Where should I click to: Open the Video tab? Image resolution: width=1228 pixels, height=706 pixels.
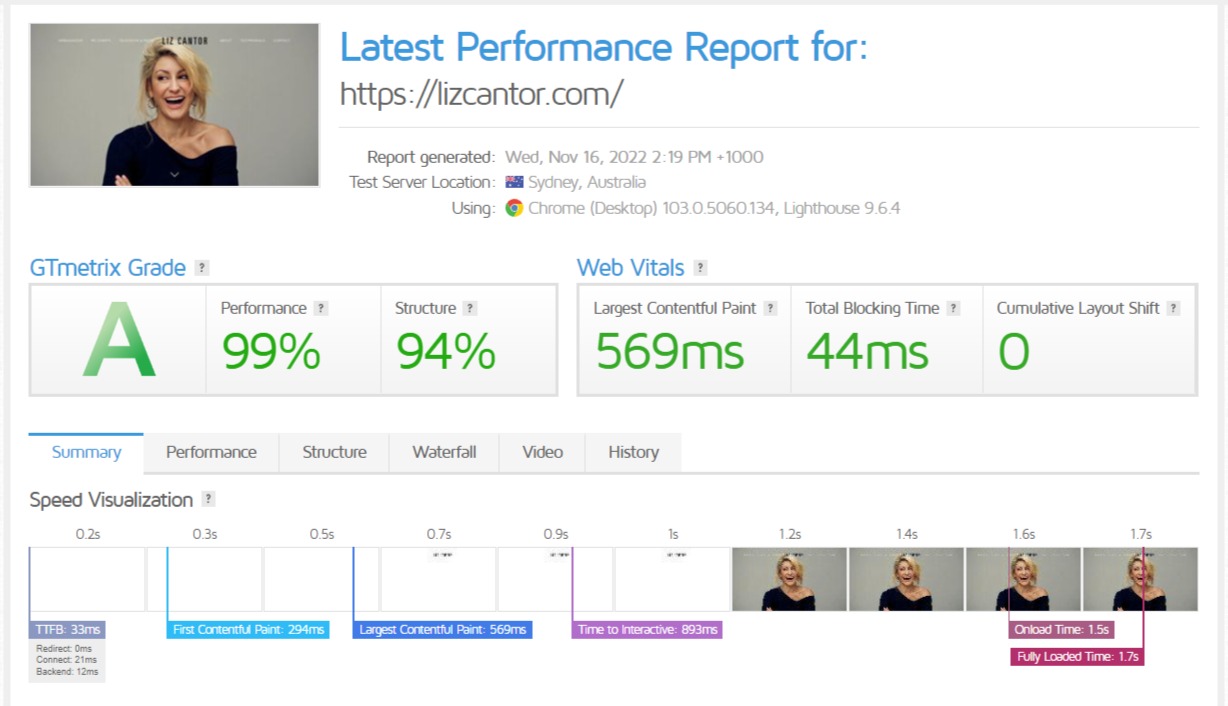(x=542, y=452)
